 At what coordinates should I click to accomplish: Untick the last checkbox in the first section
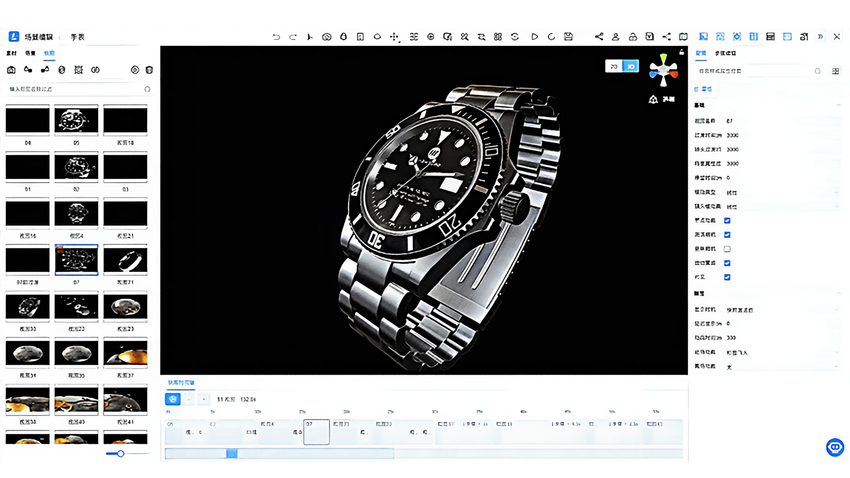tap(727, 277)
